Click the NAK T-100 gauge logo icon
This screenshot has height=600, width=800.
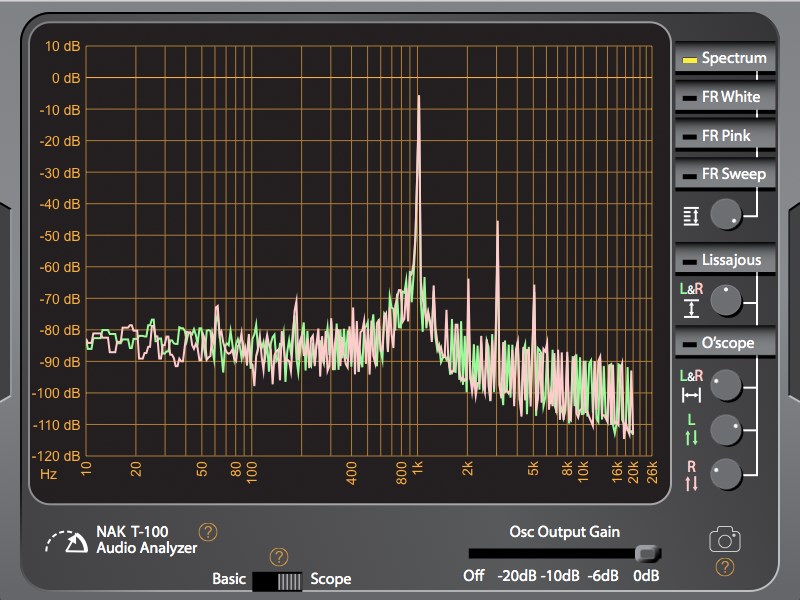click(66, 541)
